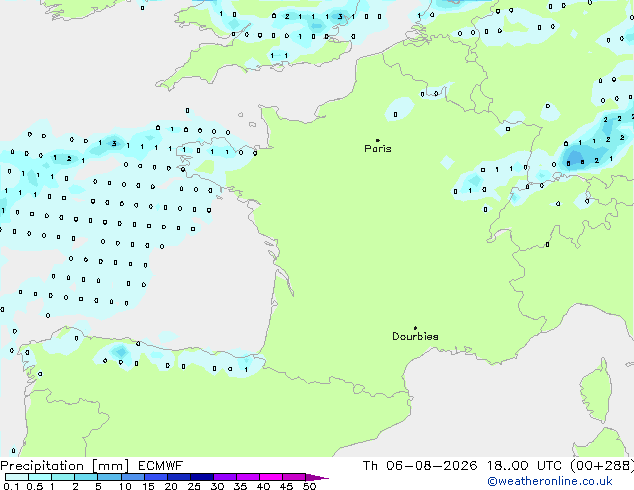634x490 pixels.
Task: Pick the purple swatch between 30 and 35 mm
Action: click(x=225, y=477)
